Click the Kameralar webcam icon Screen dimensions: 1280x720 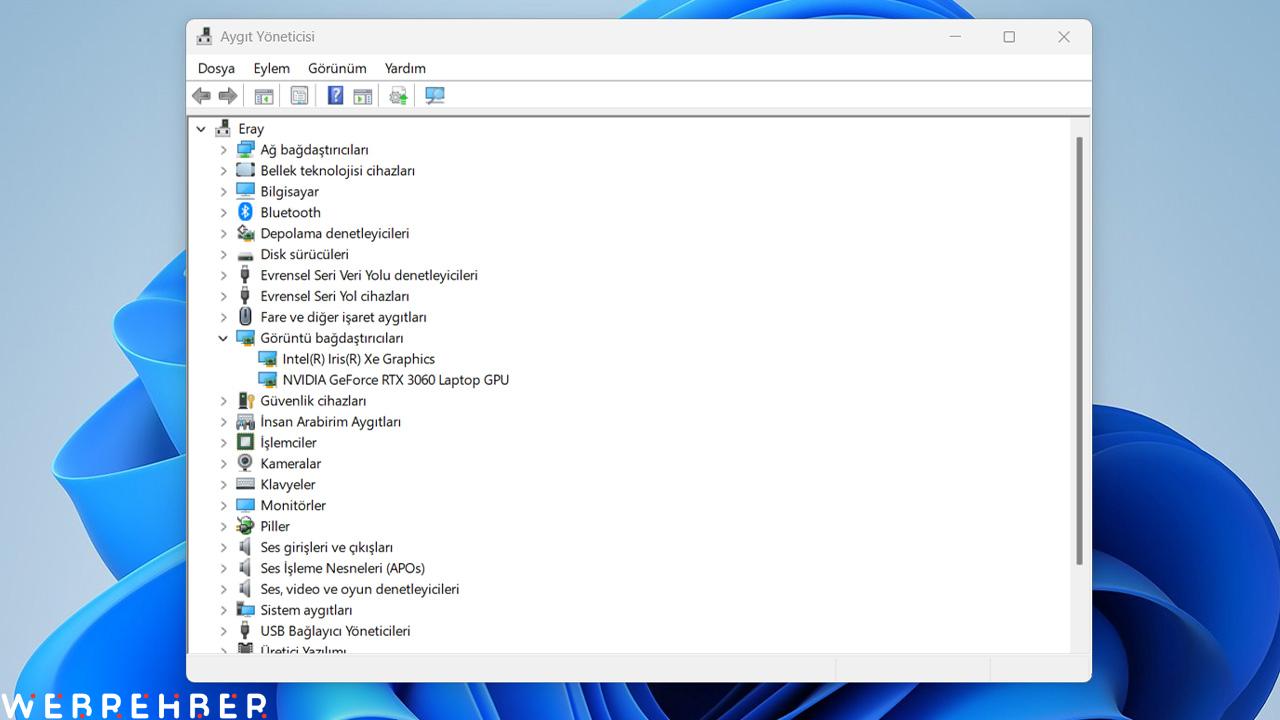[x=245, y=463]
